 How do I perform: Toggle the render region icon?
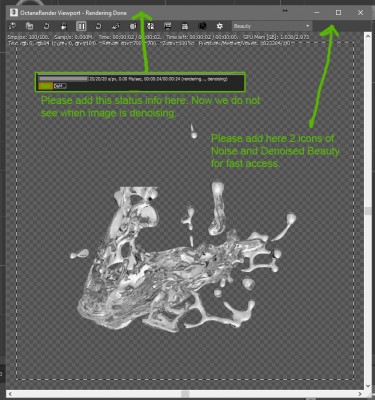(150, 26)
